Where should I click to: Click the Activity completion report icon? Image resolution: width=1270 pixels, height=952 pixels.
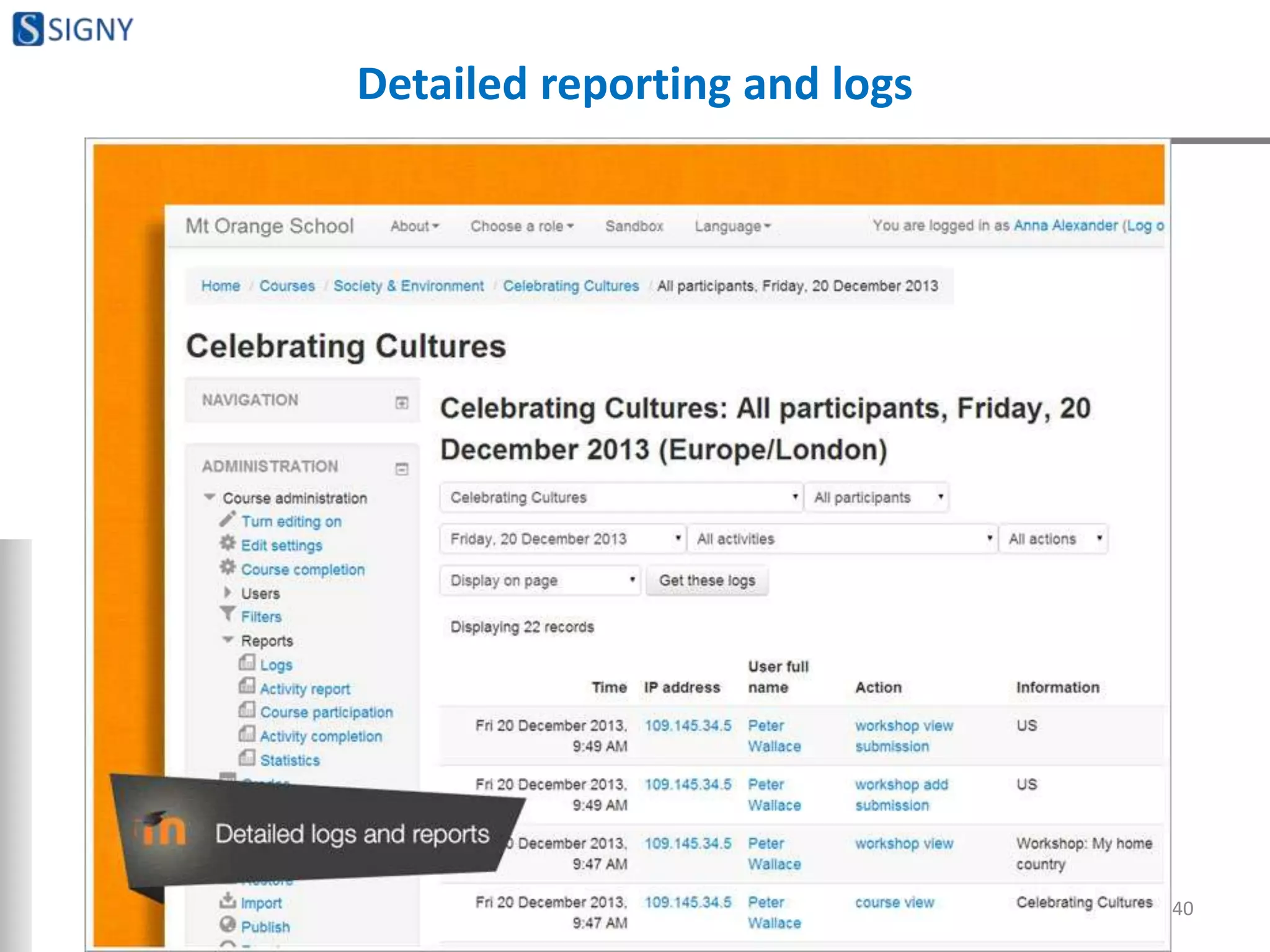pos(247,734)
